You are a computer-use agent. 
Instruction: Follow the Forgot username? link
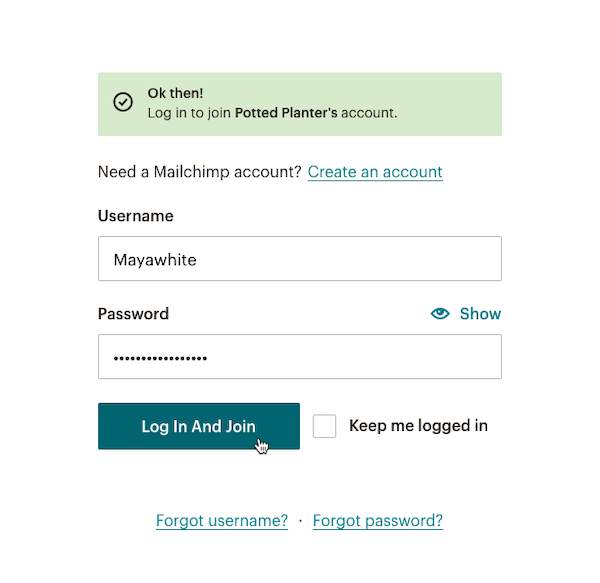(x=222, y=521)
